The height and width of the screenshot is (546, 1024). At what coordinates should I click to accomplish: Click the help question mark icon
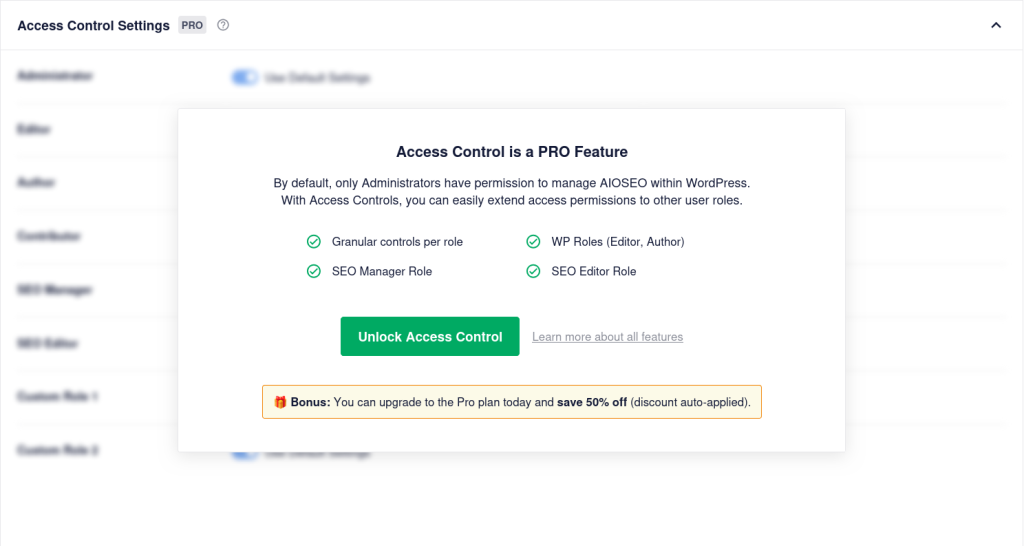223,25
